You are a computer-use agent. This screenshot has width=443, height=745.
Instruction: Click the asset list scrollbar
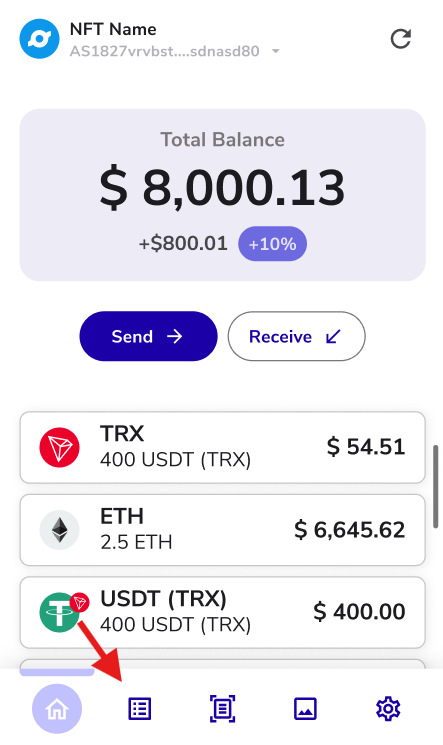coord(435,487)
